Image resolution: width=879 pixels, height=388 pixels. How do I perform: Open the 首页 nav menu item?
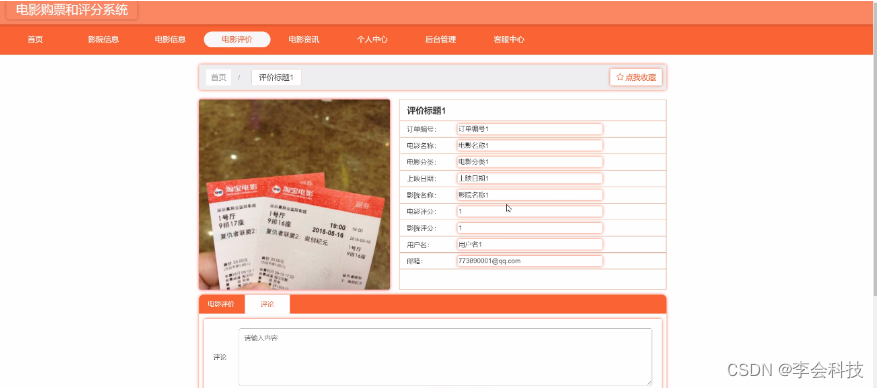(35, 39)
